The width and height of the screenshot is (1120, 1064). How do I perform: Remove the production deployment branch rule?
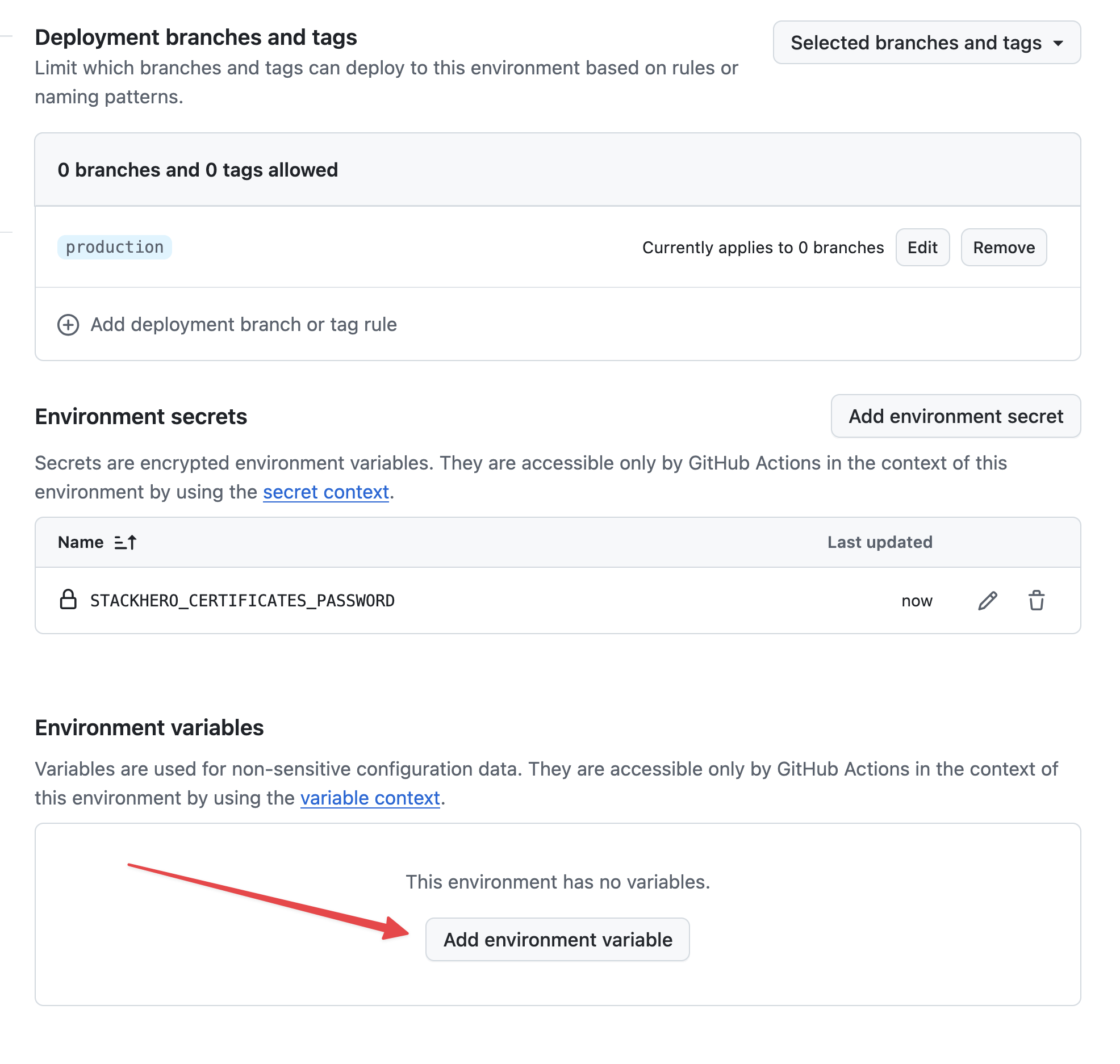click(1004, 247)
